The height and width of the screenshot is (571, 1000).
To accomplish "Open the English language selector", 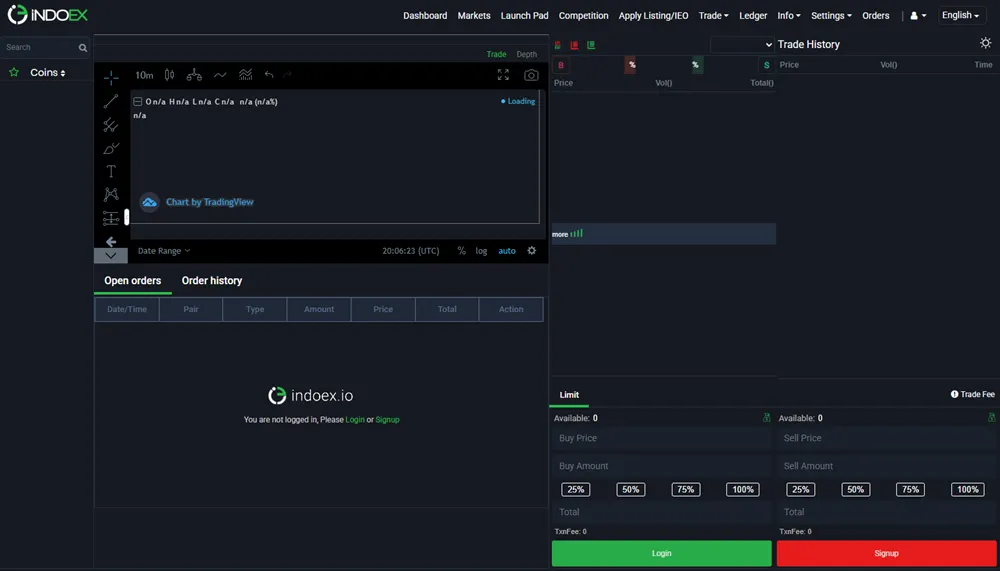I will [960, 15].
